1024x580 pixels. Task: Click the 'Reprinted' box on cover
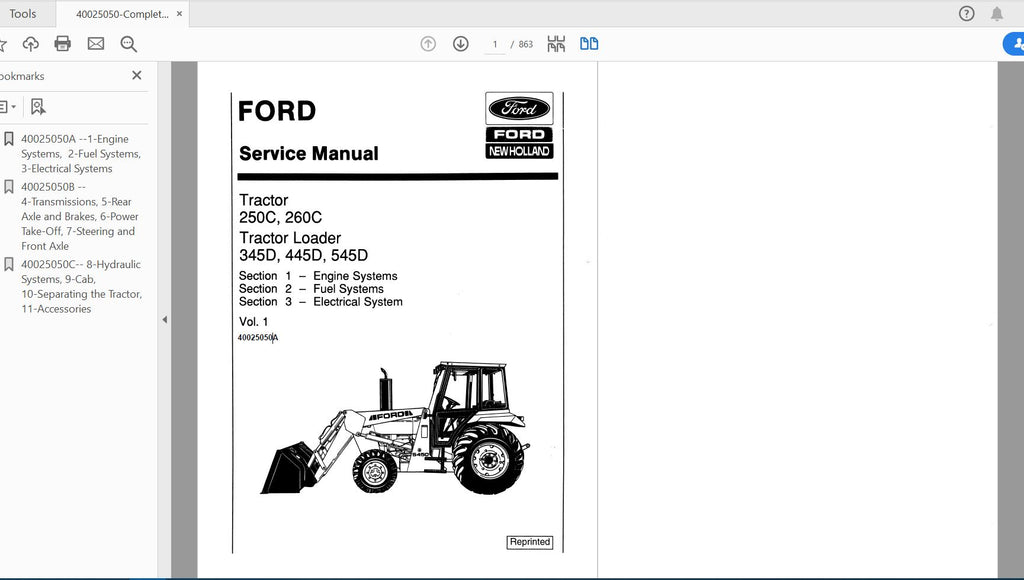pyautogui.click(x=530, y=542)
